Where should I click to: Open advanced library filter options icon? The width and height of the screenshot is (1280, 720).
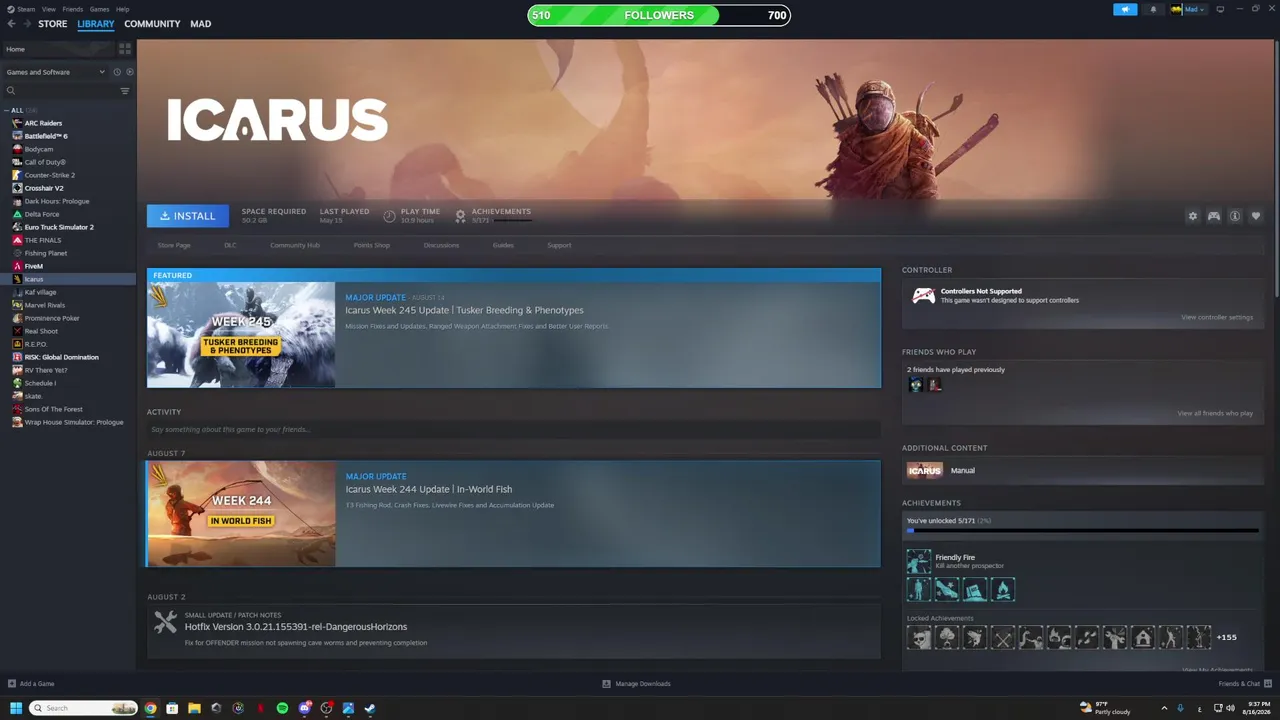(x=125, y=91)
